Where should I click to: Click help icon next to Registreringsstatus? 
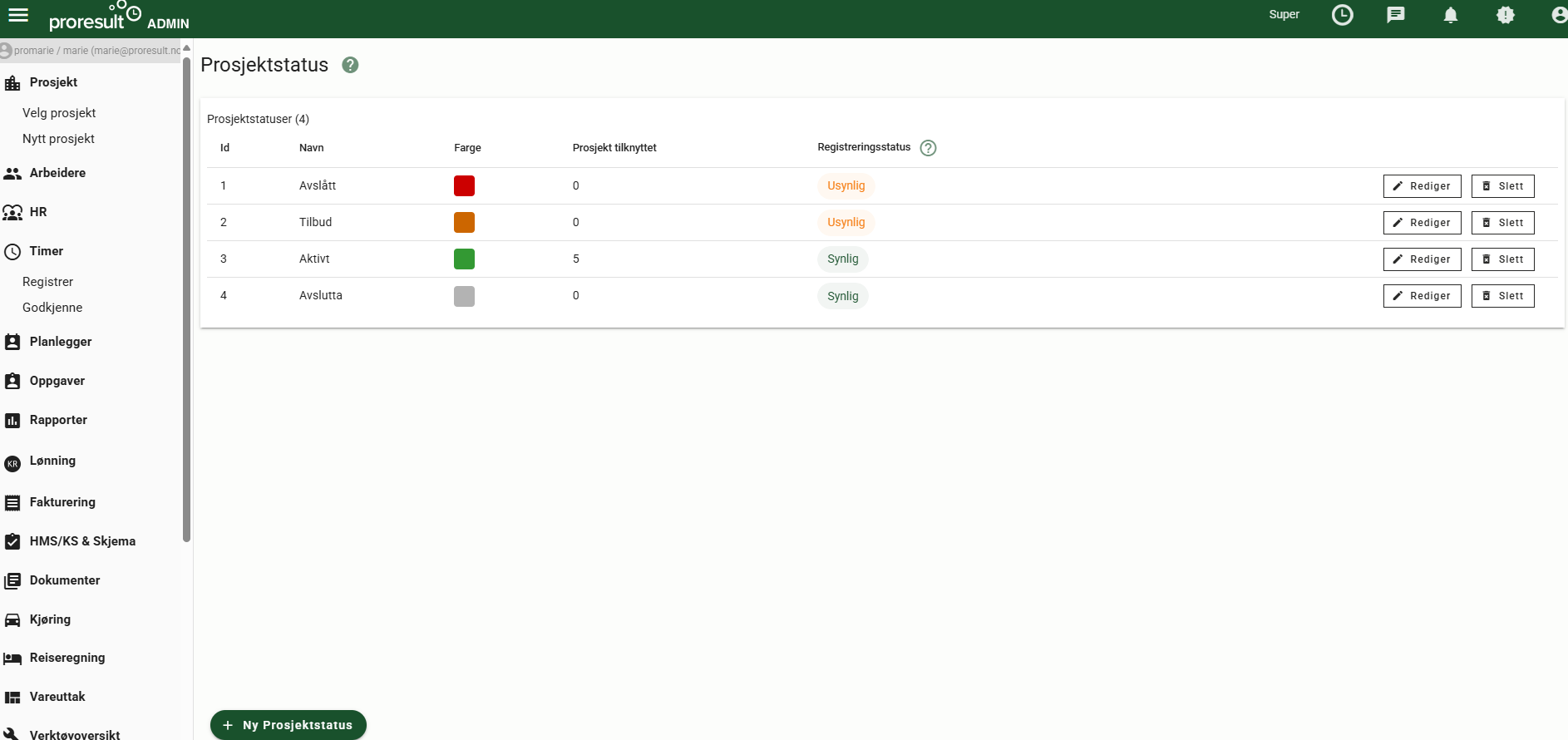(928, 148)
